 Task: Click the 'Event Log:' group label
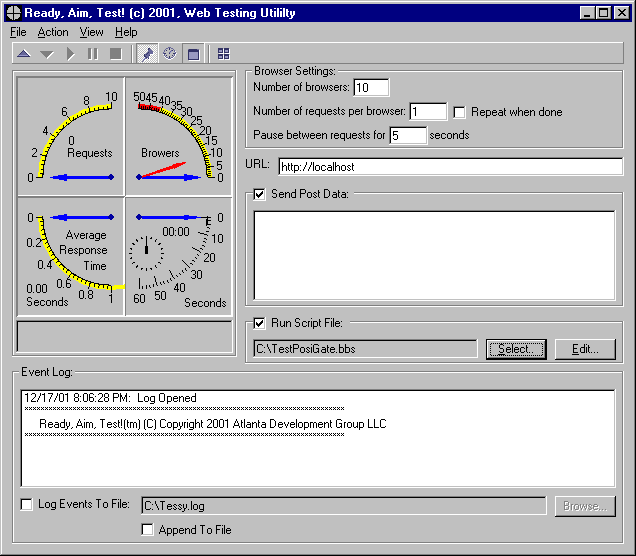(x=47, y=372)
